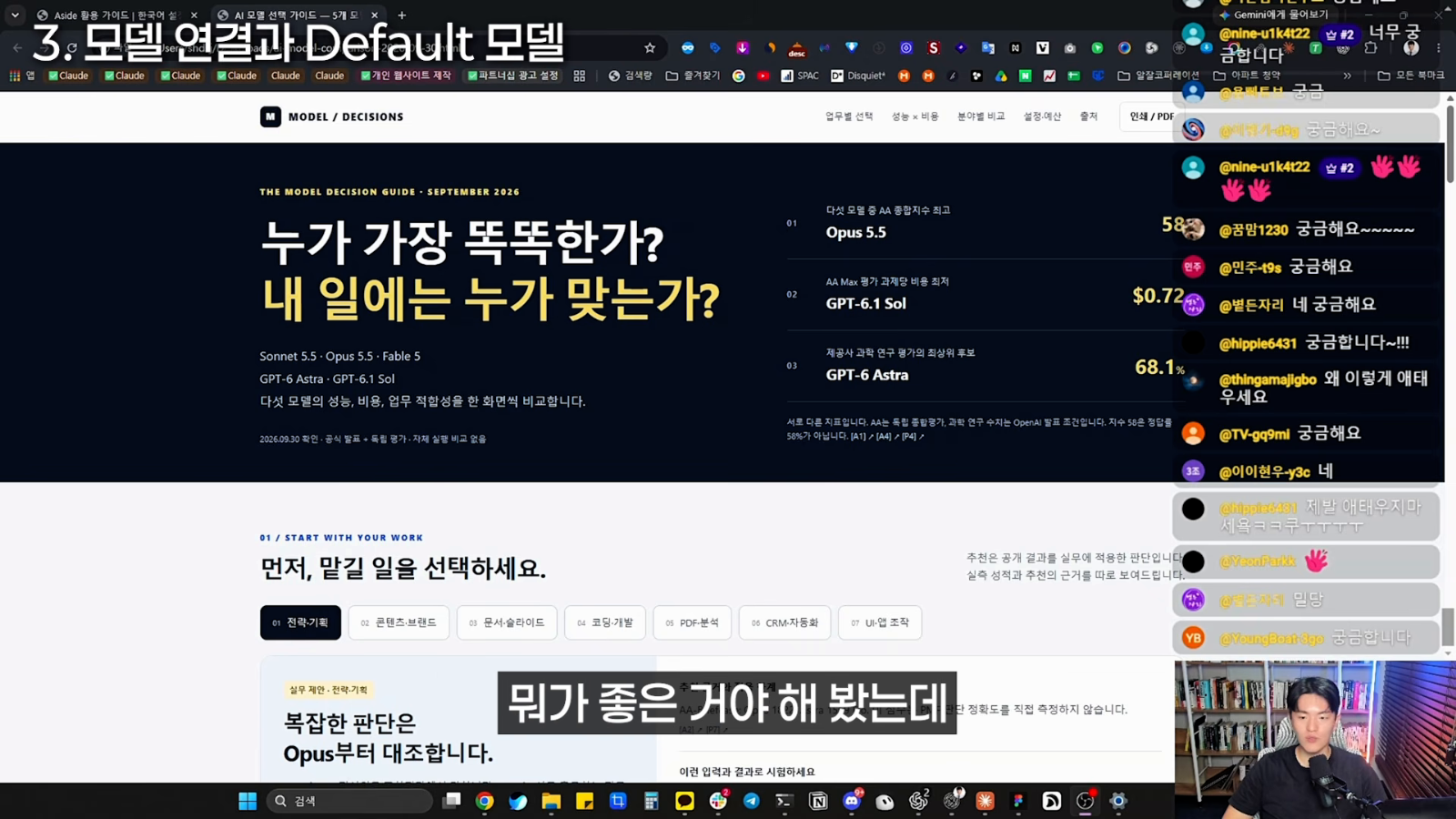Screen dimensions: 1456x819
Task: Click the camera extension icon in toolbar
Action: tap(1070, 48)
